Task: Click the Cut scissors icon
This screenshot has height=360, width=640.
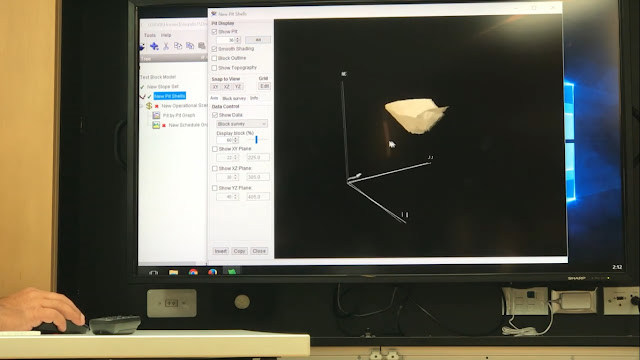Action: tap(166, 46)
